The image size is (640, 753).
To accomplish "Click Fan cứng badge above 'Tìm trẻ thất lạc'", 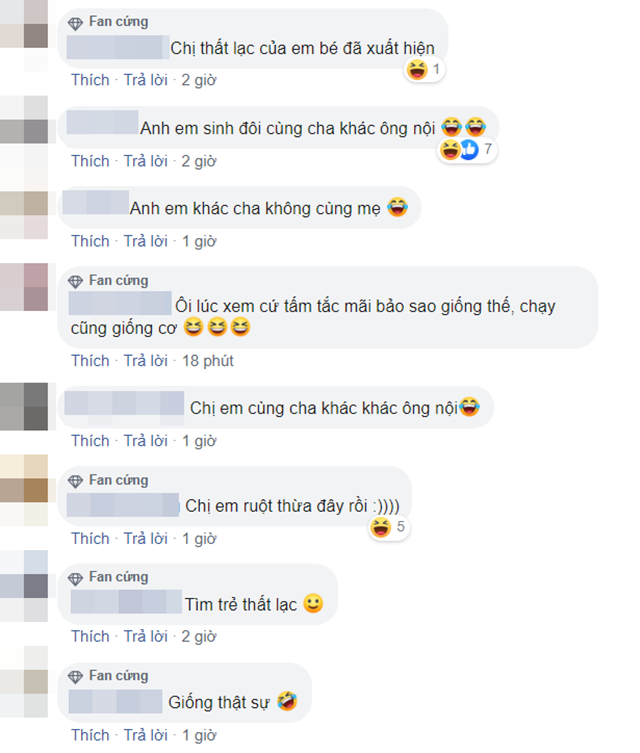I will (108, 577).
